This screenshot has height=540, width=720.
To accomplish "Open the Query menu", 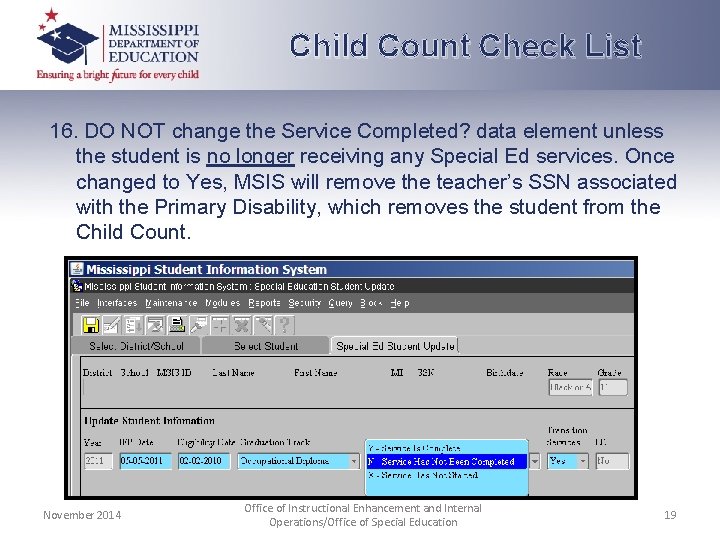I will pos(340,303).
